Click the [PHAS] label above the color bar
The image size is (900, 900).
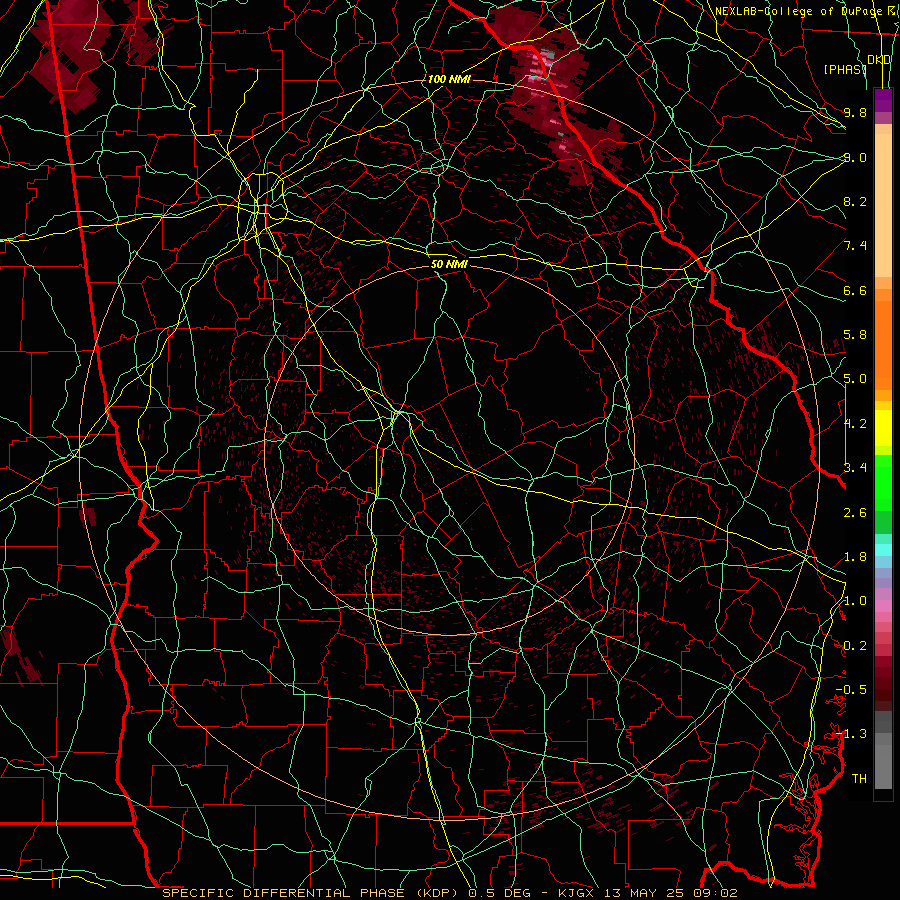[845, 69]
